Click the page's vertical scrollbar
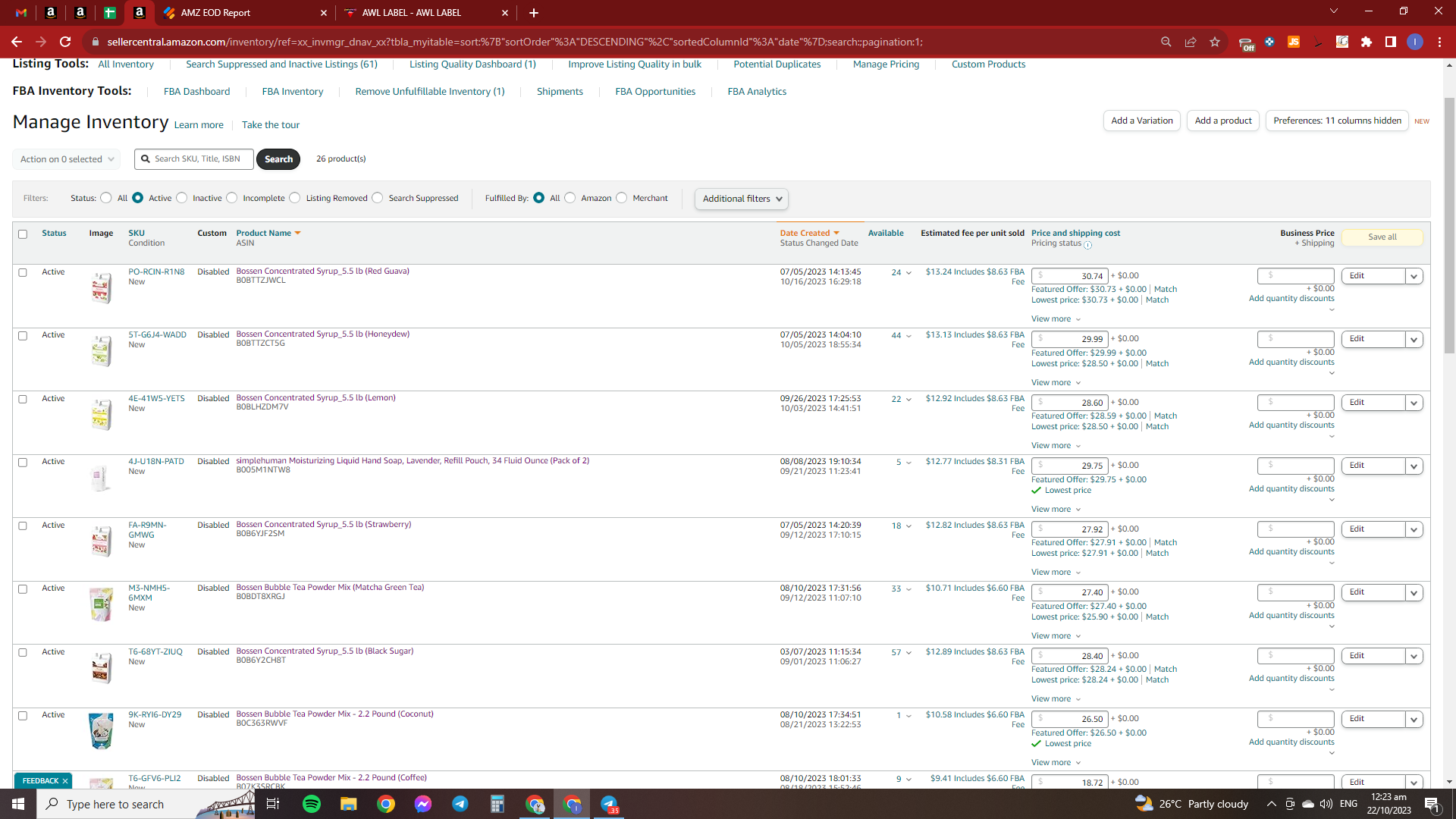 (x=1449, y=227)
